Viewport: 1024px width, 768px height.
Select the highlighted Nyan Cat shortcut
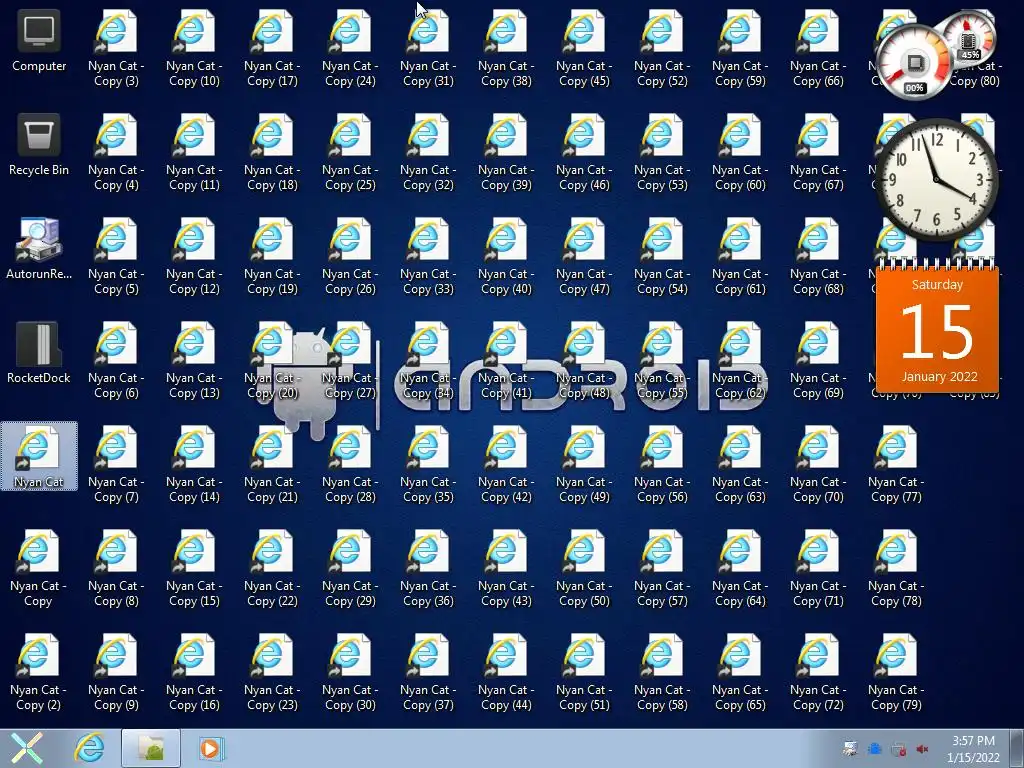39,456
